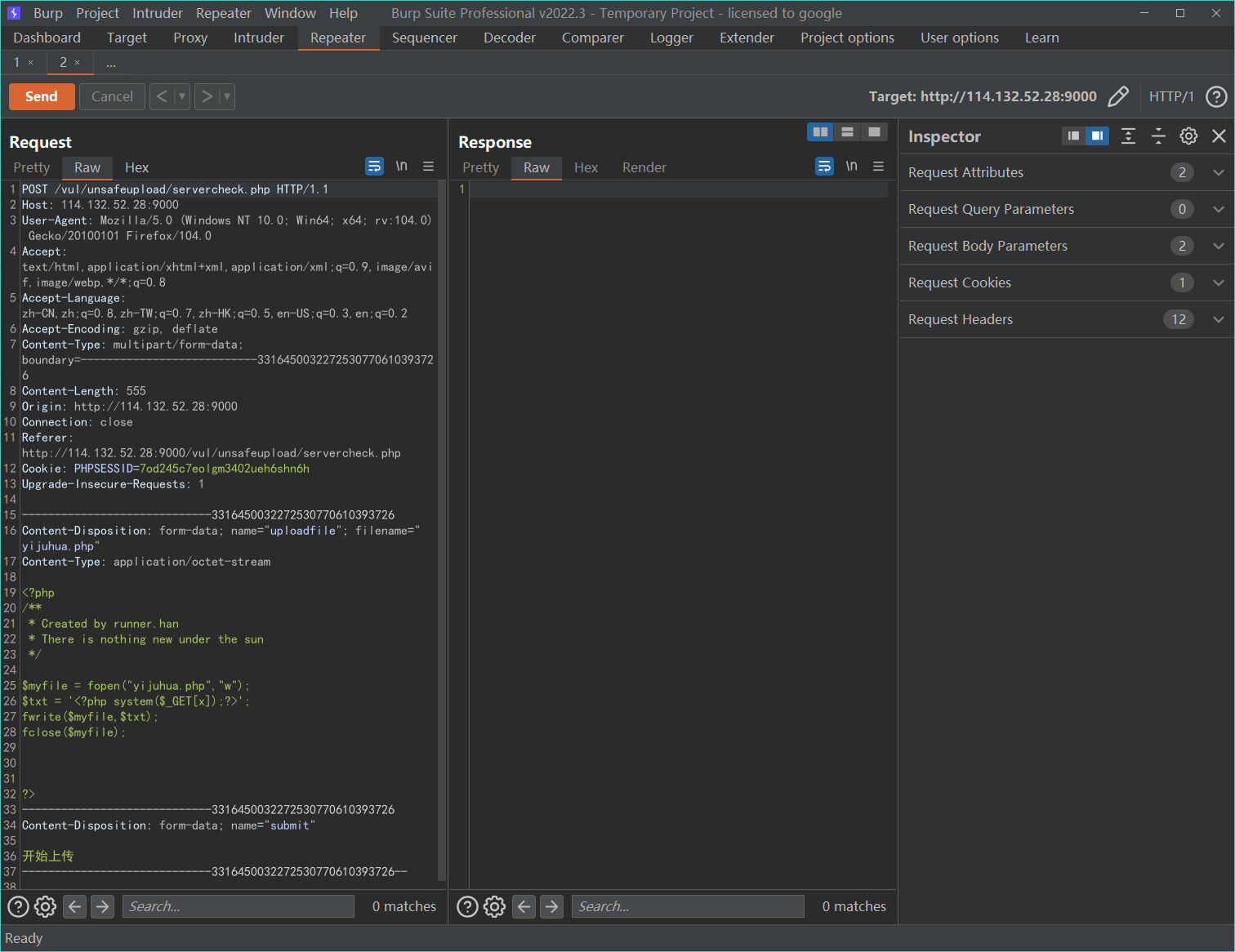Viewport: 1235px width, 952px height.
Task: Expand Request Attributes section
Action: tap(1067, 172)
